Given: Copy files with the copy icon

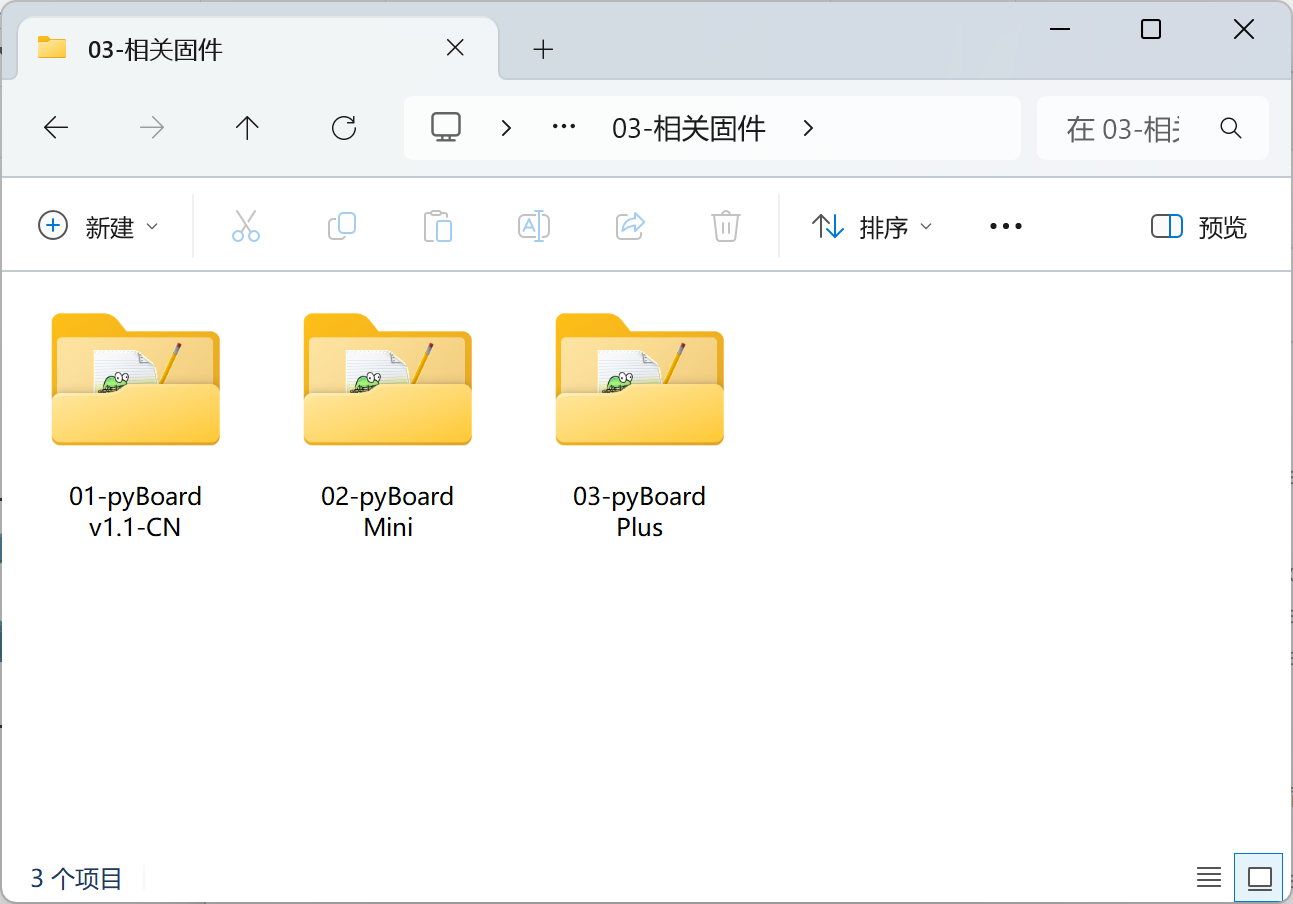Looking at the screenshot, I should pyautogui.click(x=342, y=226).
